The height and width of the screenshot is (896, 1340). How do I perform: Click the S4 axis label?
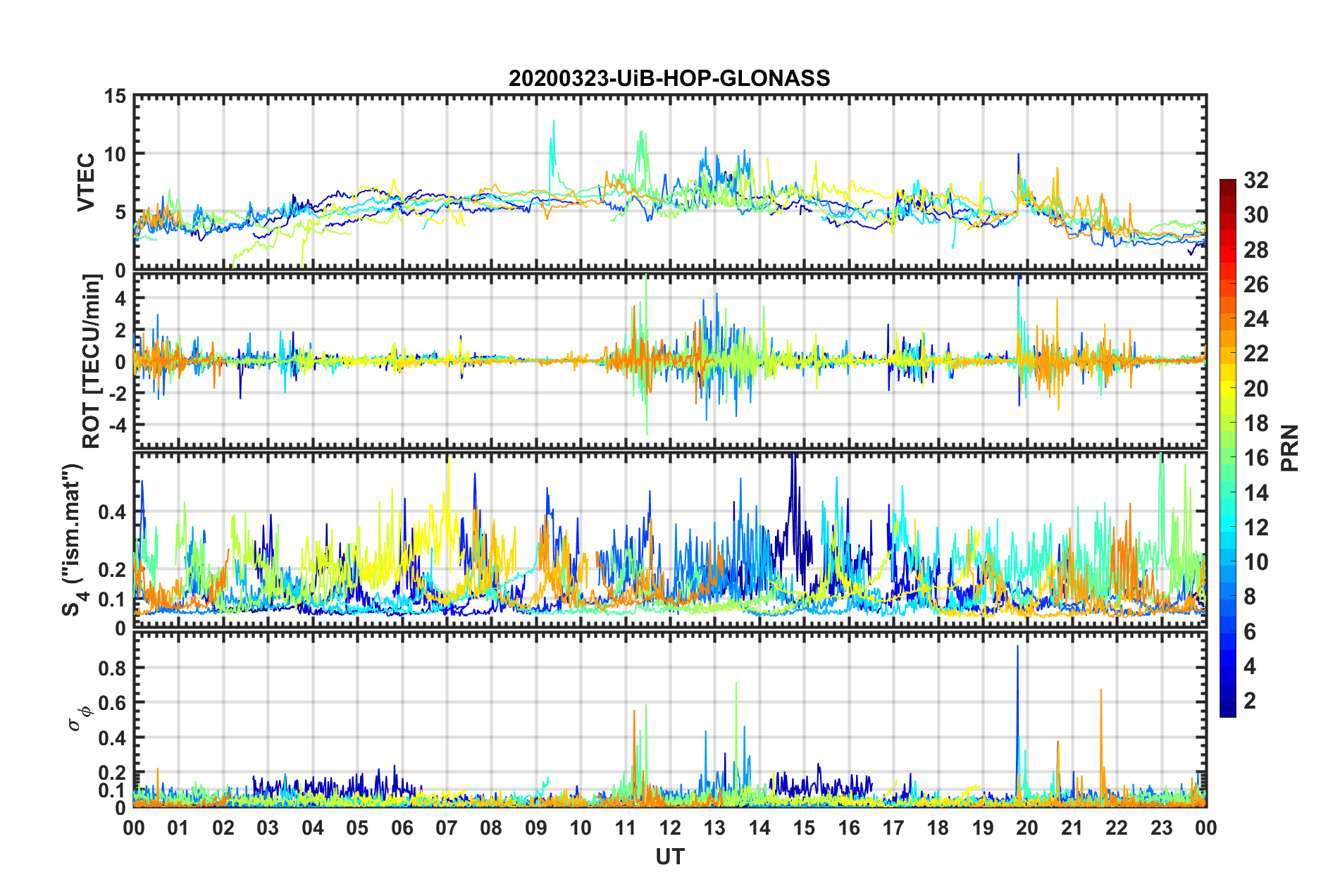[73, 540]
